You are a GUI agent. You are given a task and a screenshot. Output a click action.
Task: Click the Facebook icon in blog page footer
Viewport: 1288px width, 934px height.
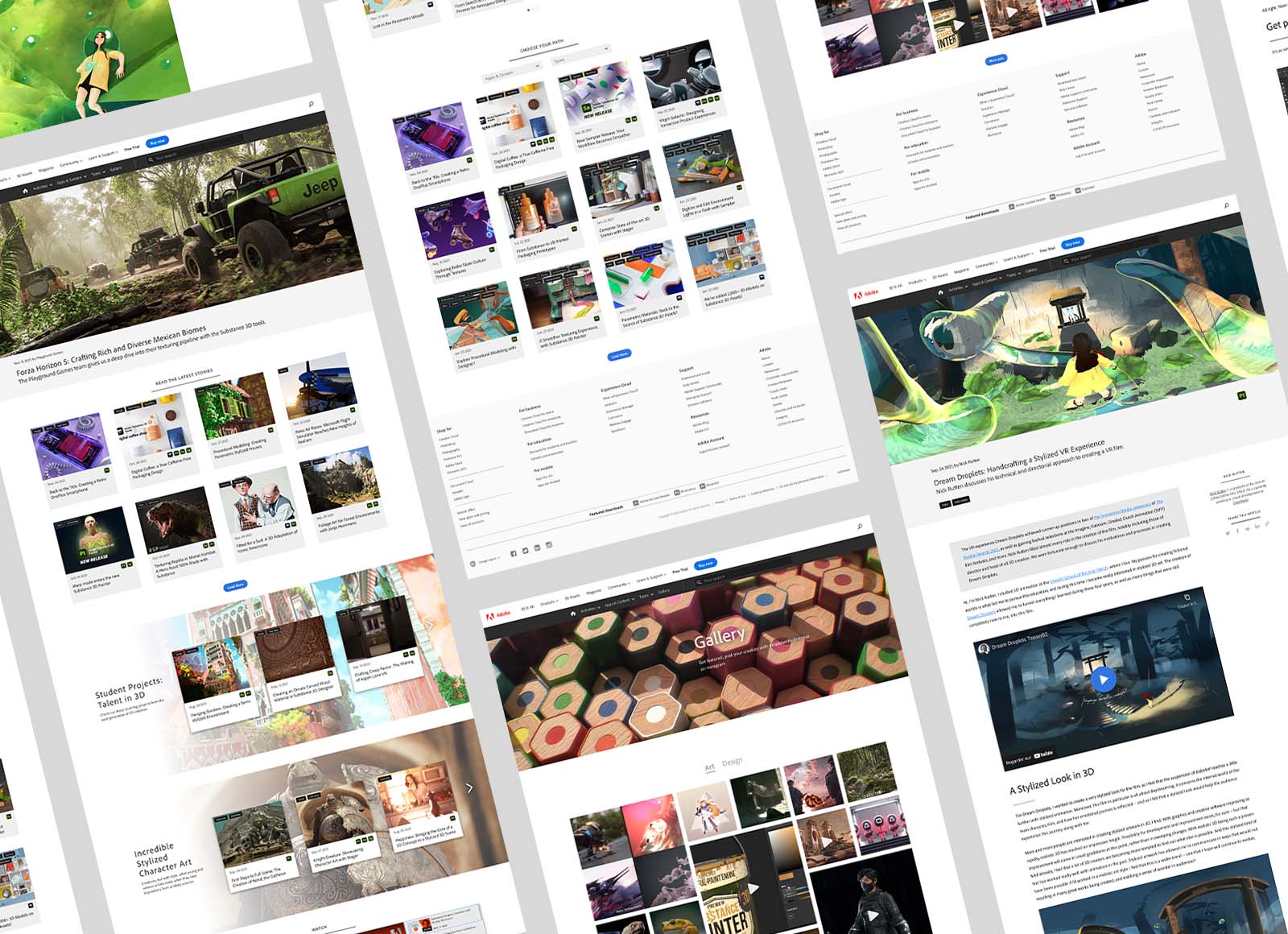(x=513, y=553)
